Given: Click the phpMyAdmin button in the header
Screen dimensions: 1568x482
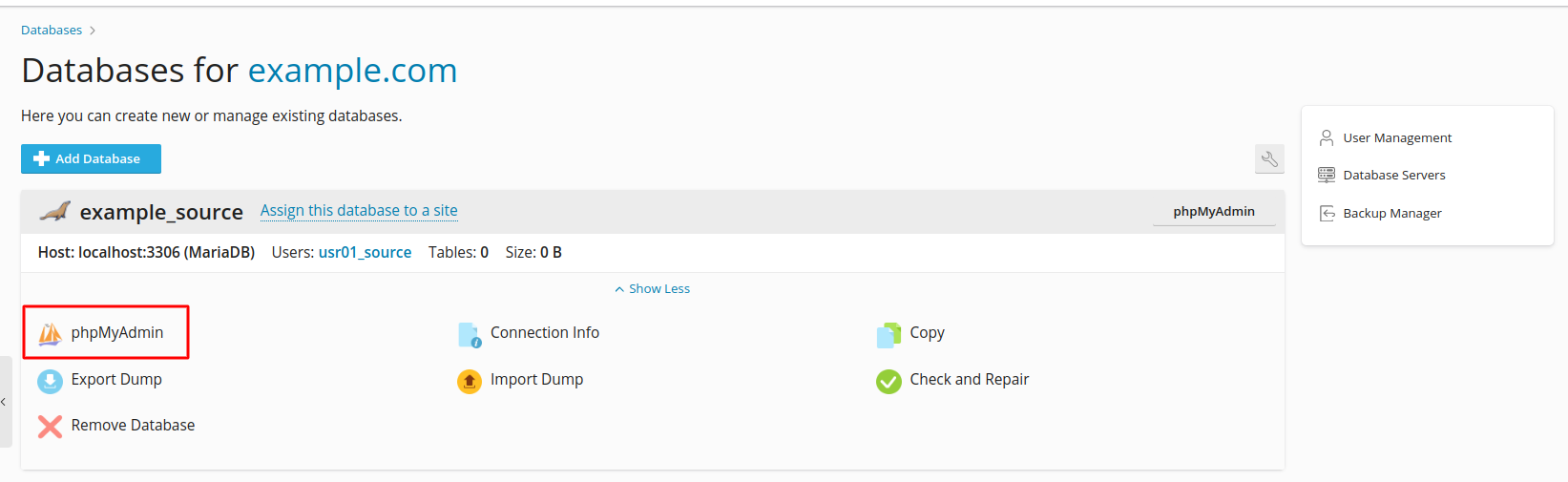Looking at the screenshot, I should (x=1214, y=212).
